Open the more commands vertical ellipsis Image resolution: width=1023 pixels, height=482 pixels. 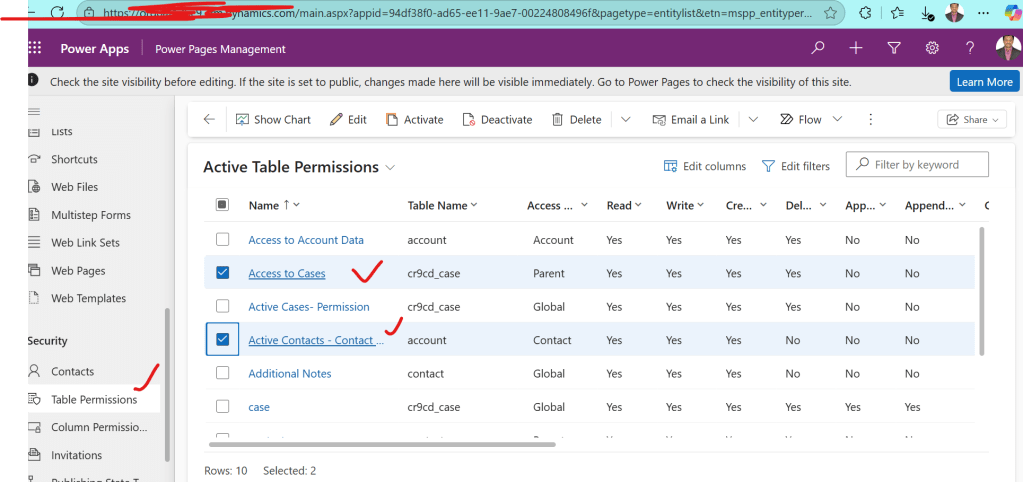coord(870,119)
